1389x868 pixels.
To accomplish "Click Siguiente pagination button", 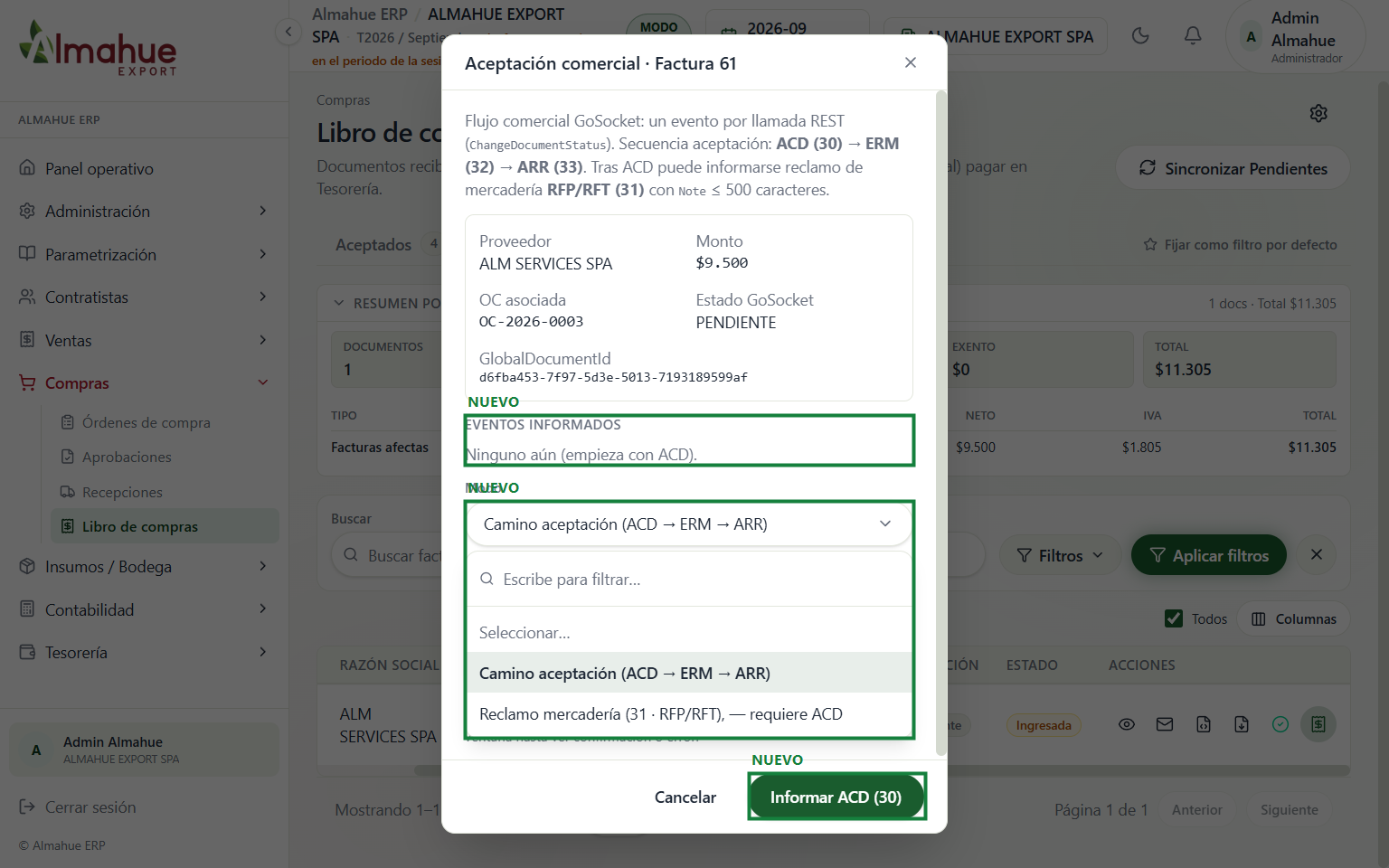I will [x=1289, y=809].
